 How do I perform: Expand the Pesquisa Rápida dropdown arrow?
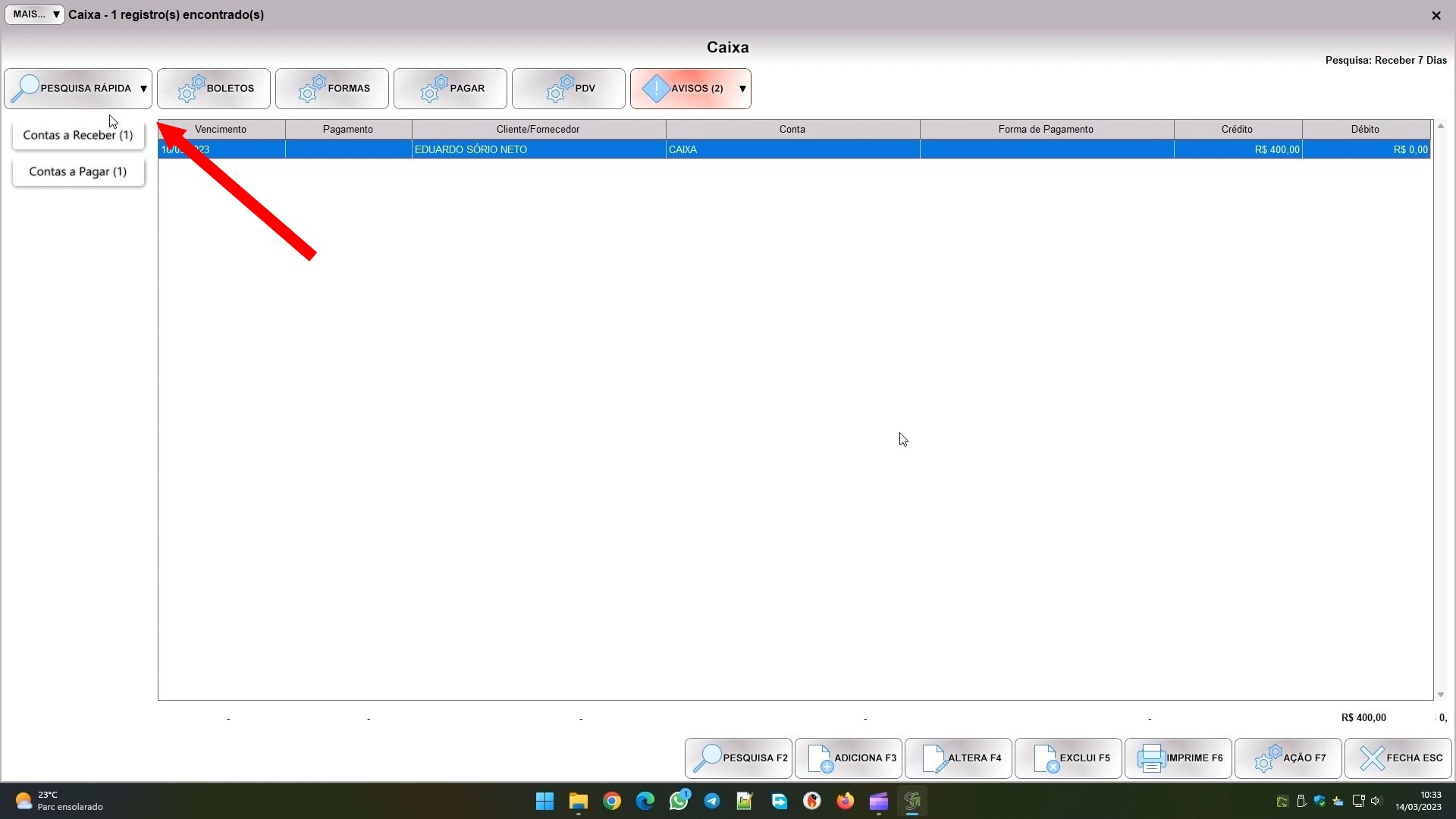[x=143, y=89]
